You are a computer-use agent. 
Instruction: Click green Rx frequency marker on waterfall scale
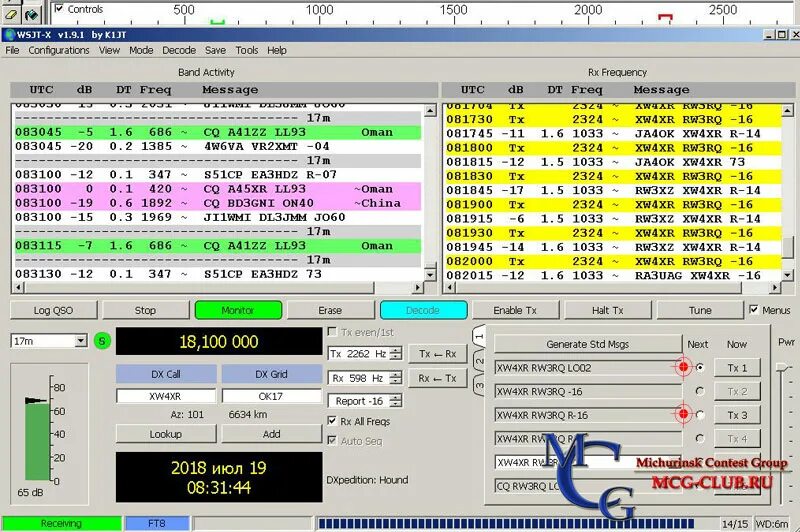(218, 21)
